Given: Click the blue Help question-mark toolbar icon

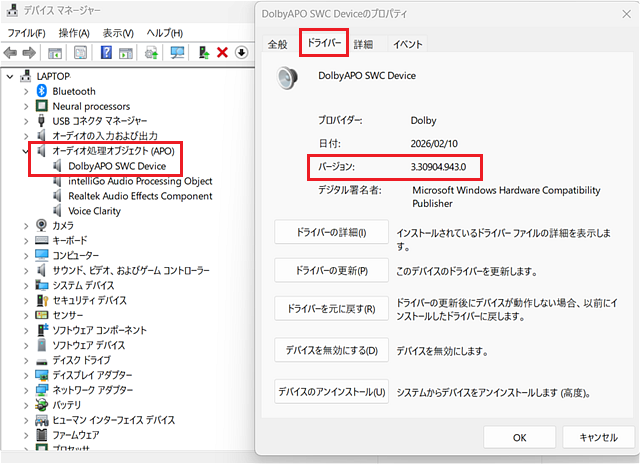Looking at the screenshot, I should [106, 52].
